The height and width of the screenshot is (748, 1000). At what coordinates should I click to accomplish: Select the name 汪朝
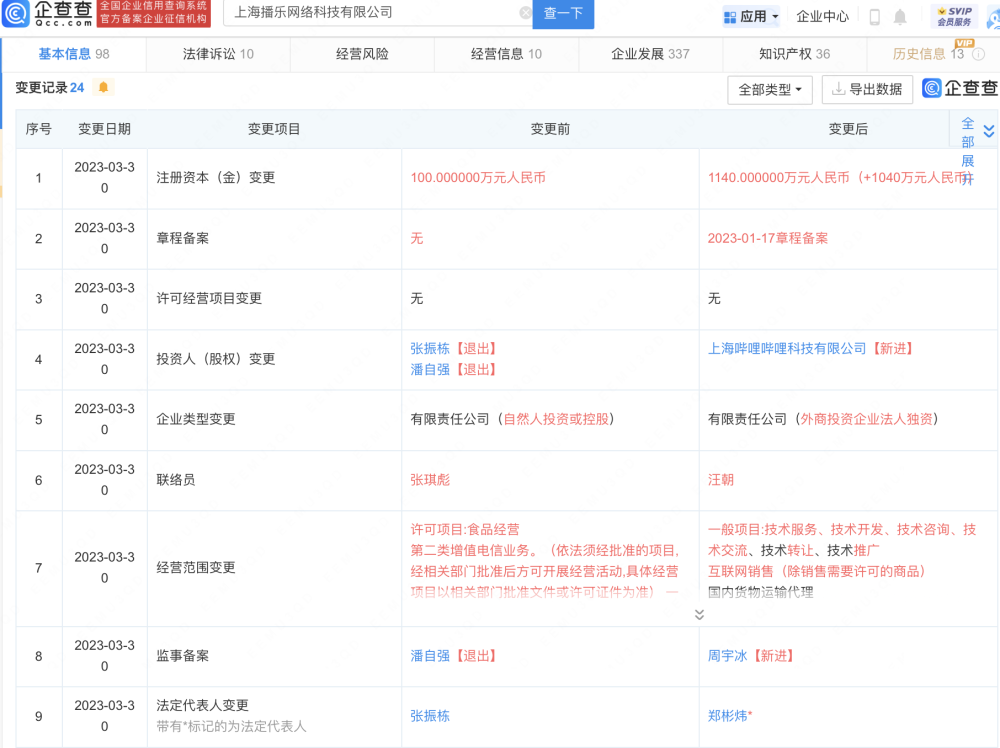[x=721, y=480]
